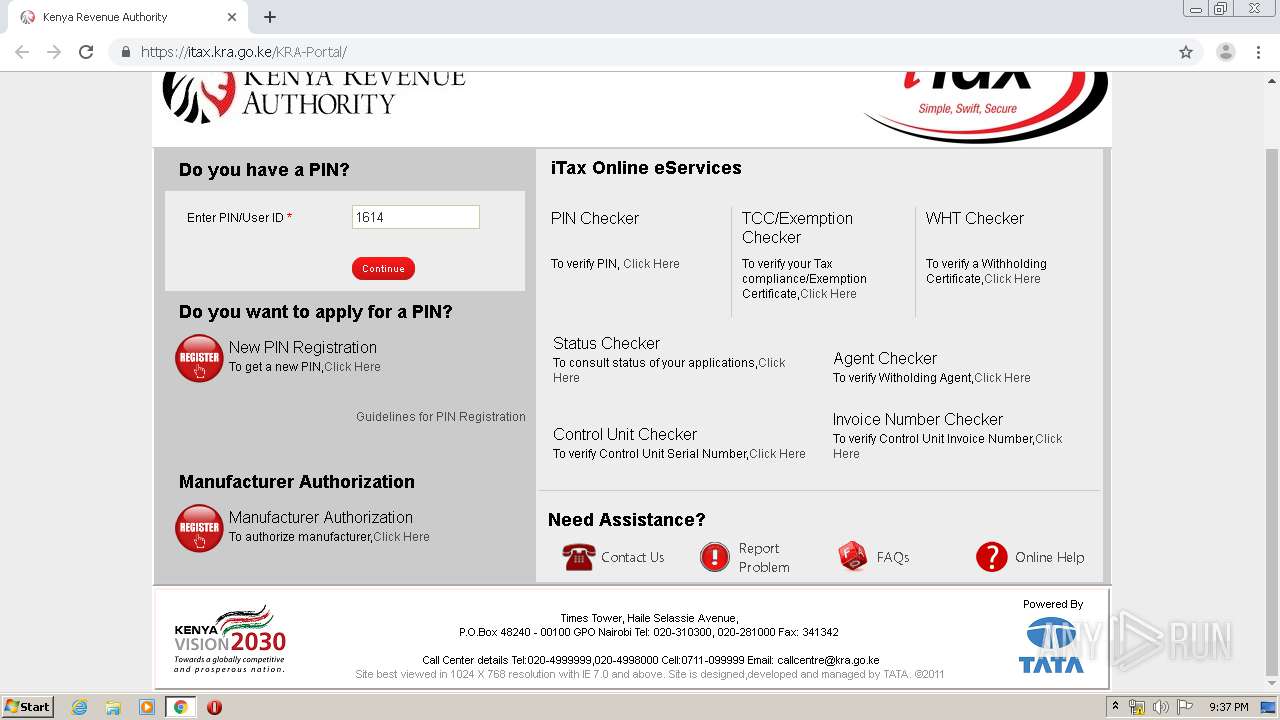This screenshot has height=720, width=1280.
Task: Click the browser back arrow
Action: tap(22, 52)
